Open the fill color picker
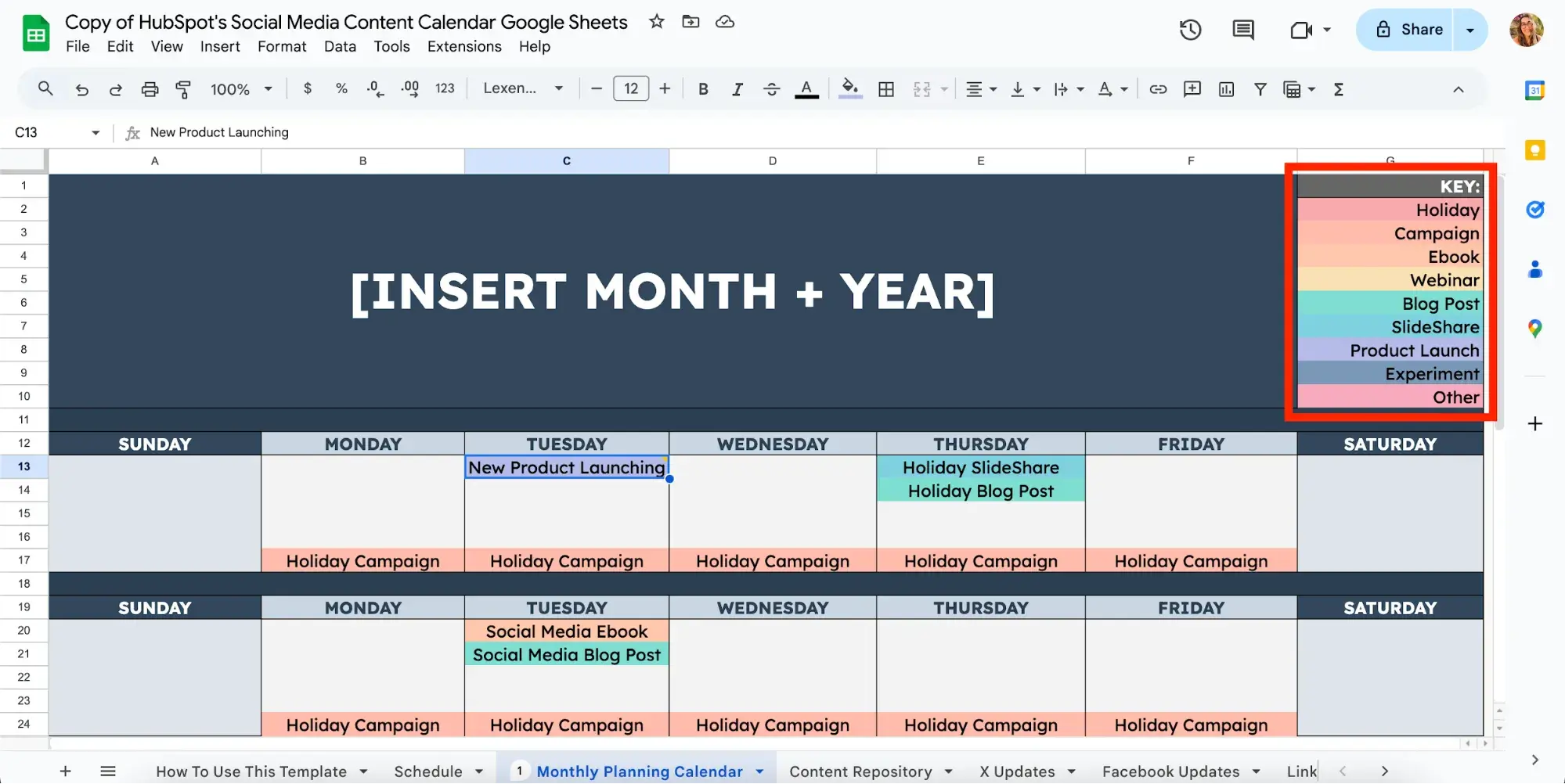Viewport: 1565px width, 784px height. (x=849, y=88)
